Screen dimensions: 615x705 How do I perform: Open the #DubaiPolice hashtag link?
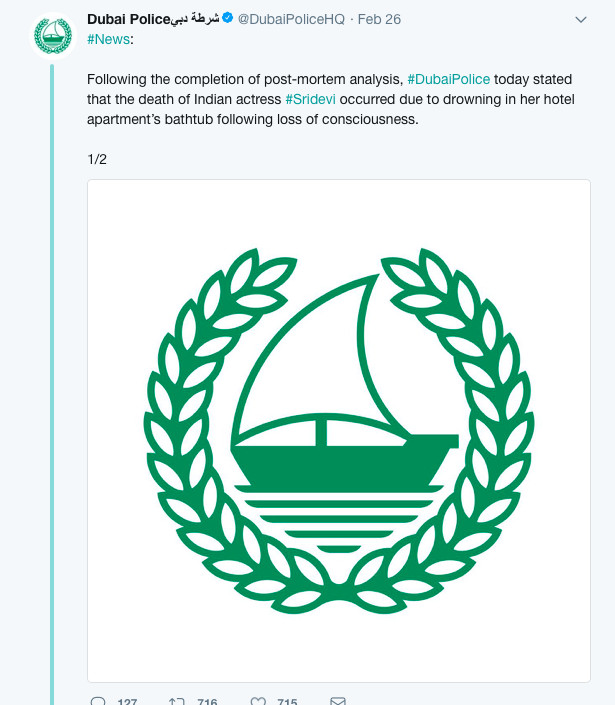pos(449,79)
